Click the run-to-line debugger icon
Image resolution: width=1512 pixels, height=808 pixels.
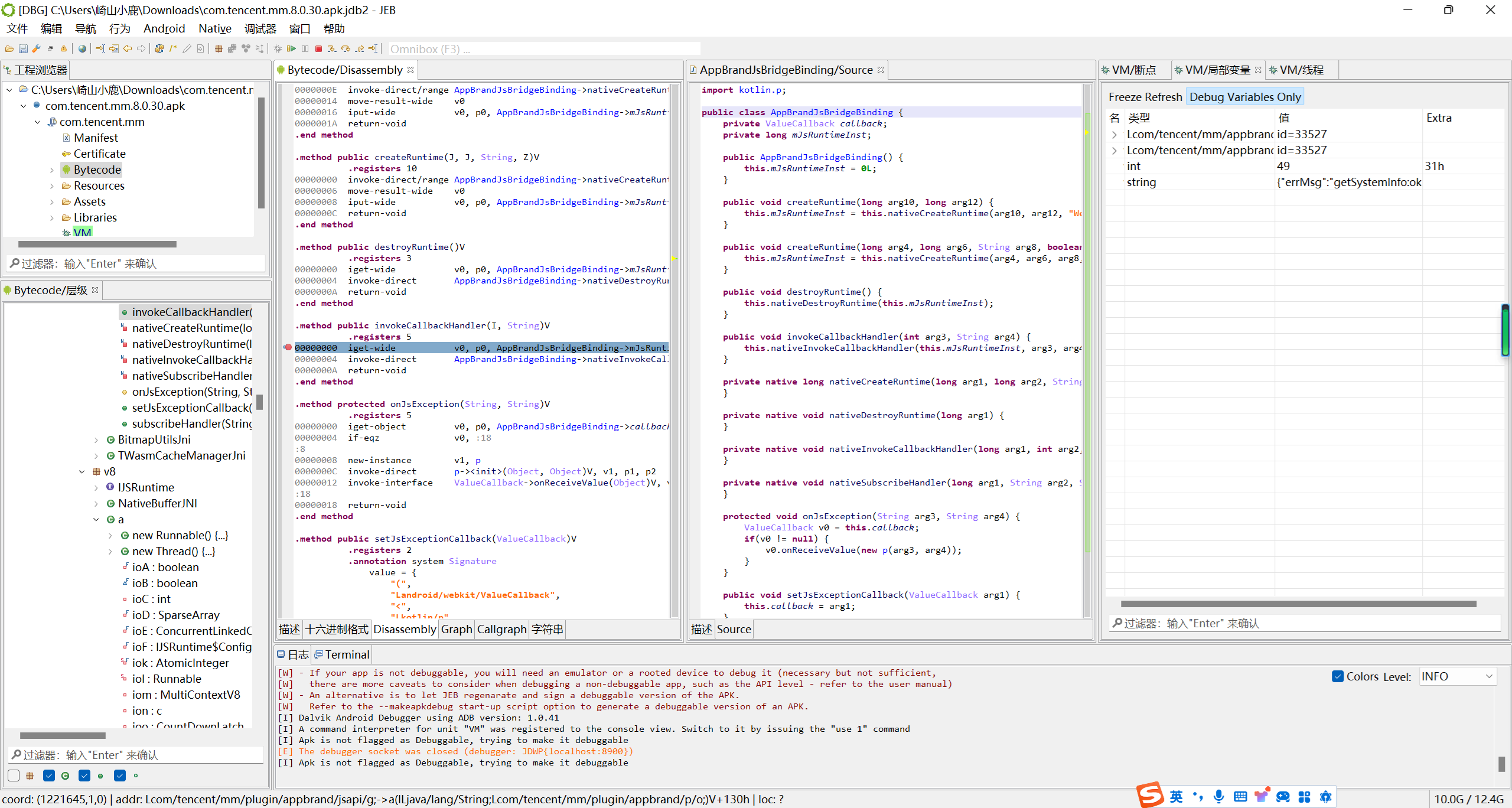(373, 48)
